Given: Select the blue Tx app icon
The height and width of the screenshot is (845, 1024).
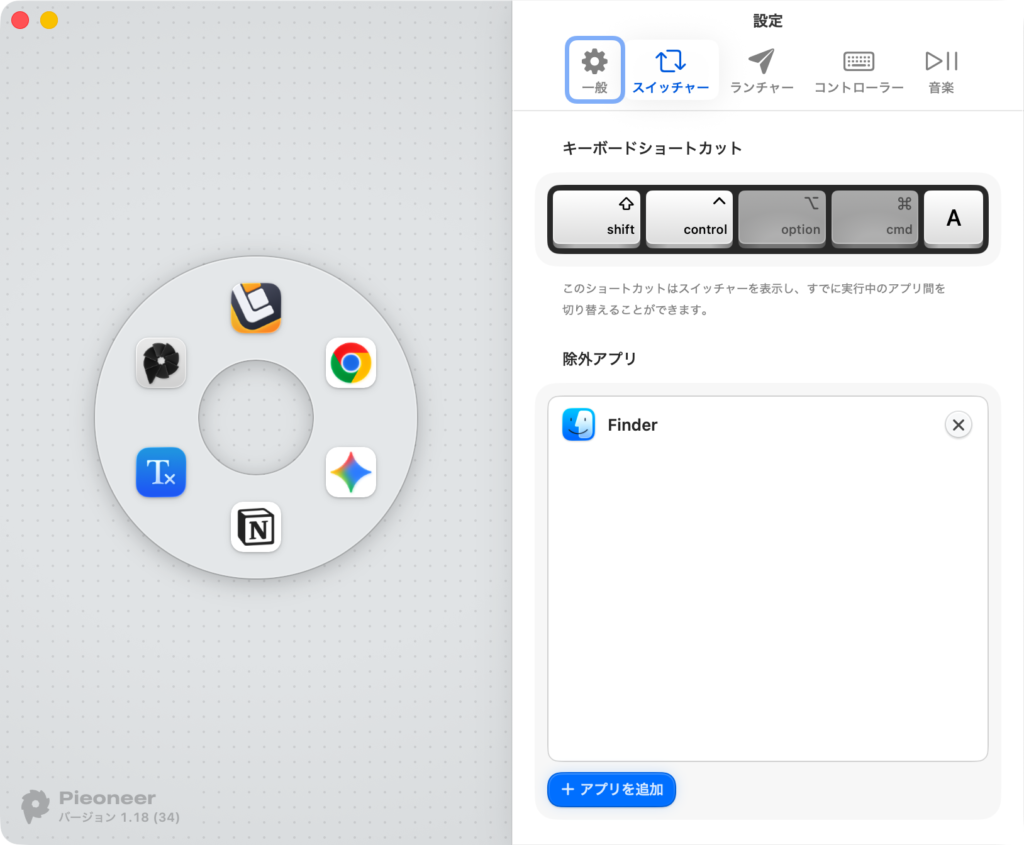Looking at the screenshot, I should [x=161, y=472].
